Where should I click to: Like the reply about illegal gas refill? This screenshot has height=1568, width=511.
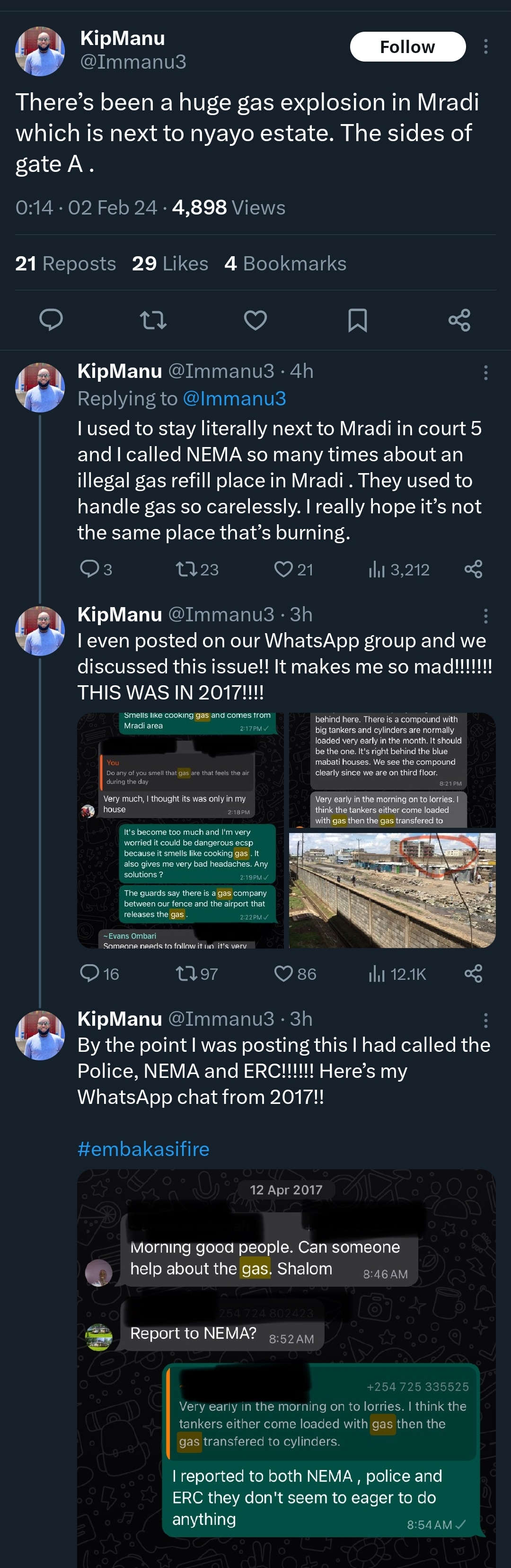coord(283,569)
